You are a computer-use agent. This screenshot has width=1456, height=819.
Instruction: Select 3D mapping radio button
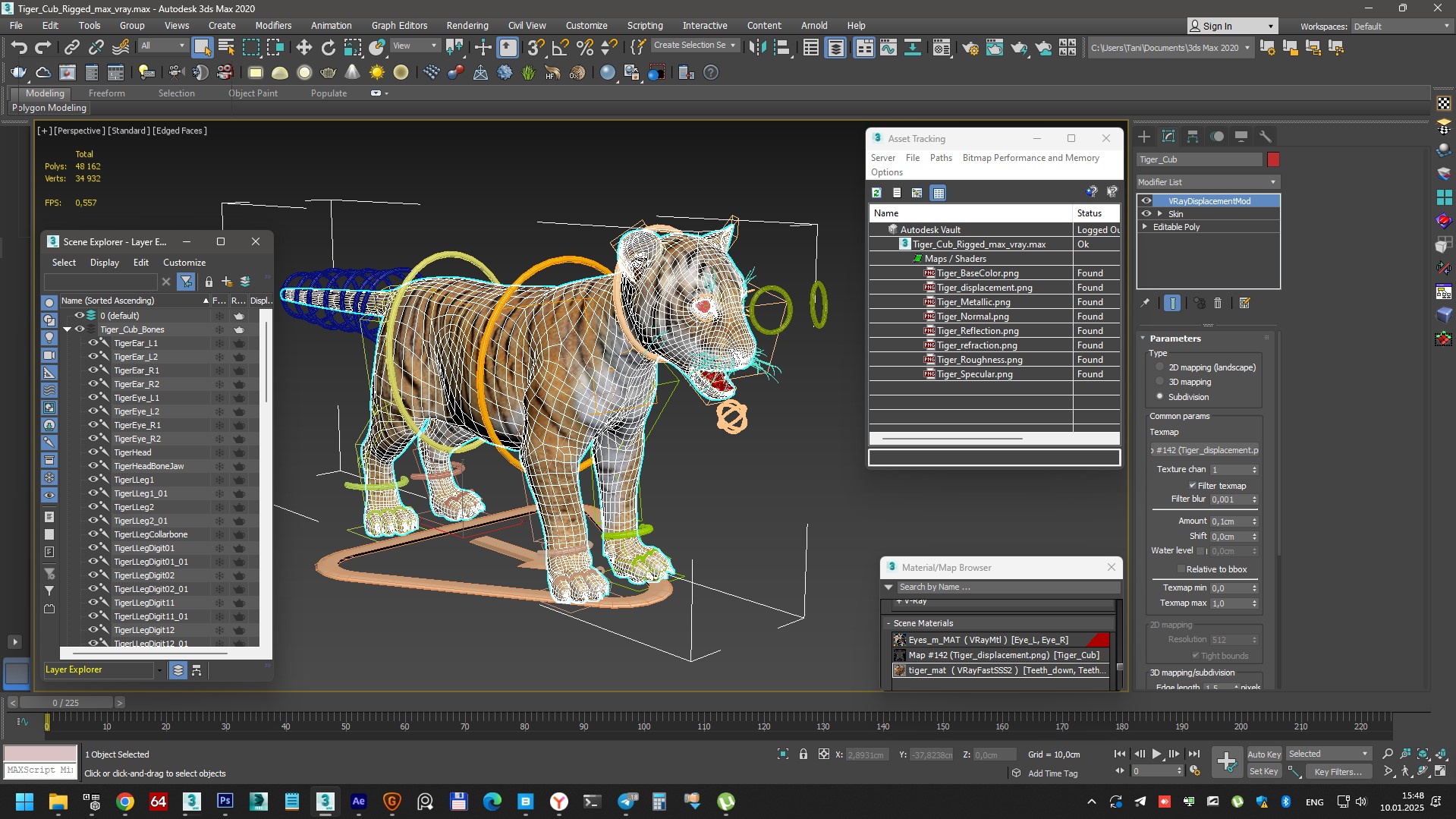click(1159, 382)
